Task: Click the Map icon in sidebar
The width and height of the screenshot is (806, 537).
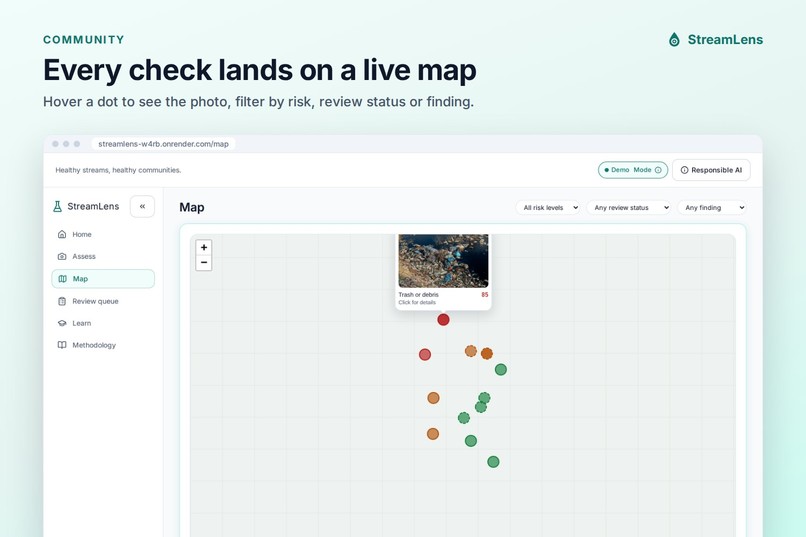Action: pyautogui.click(x=62, y=279)
